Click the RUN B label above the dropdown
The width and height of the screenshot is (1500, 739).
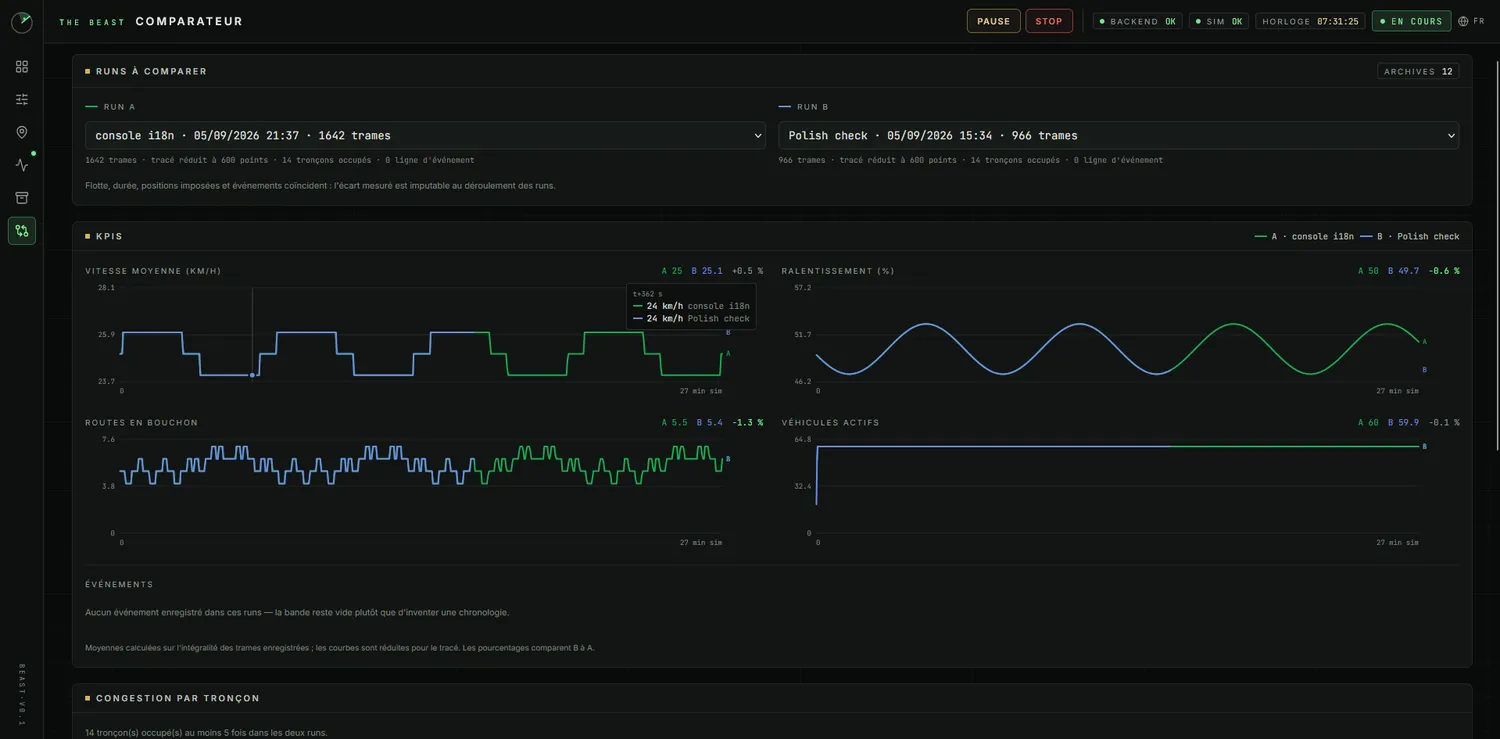[x=812, y=107]
